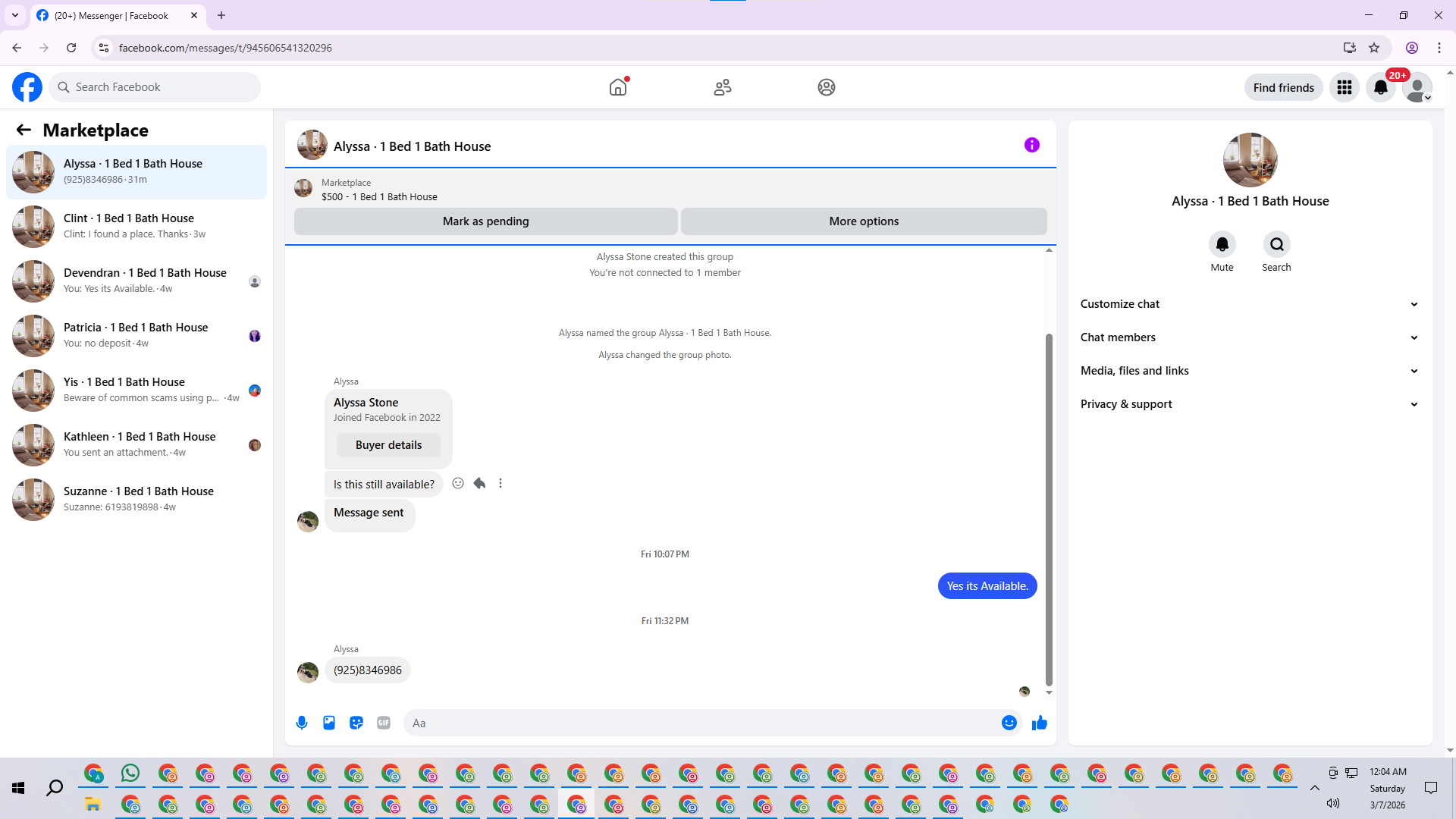Open Buyer details for Alyssa Stone
This screenshot has width=1456, height=819.
(388, 445)
